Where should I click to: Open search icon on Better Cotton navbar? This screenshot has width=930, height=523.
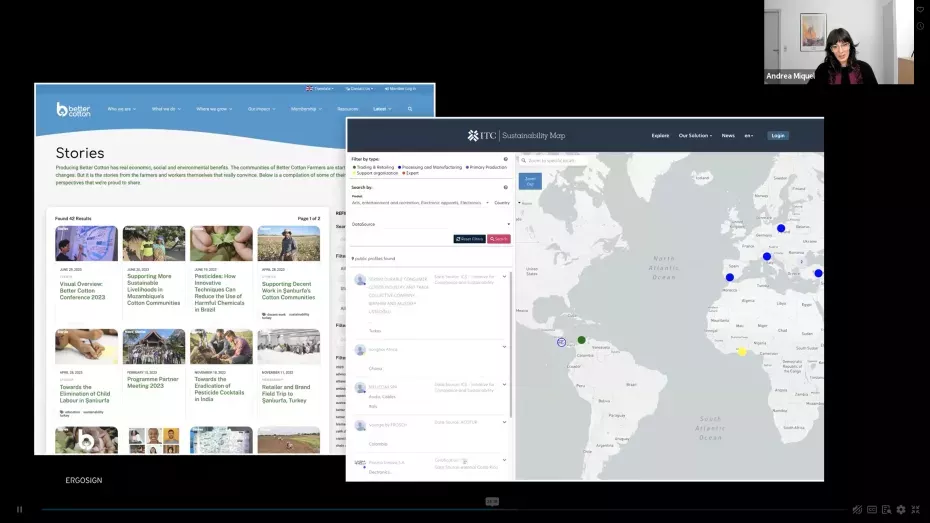(x=410, y=109)
